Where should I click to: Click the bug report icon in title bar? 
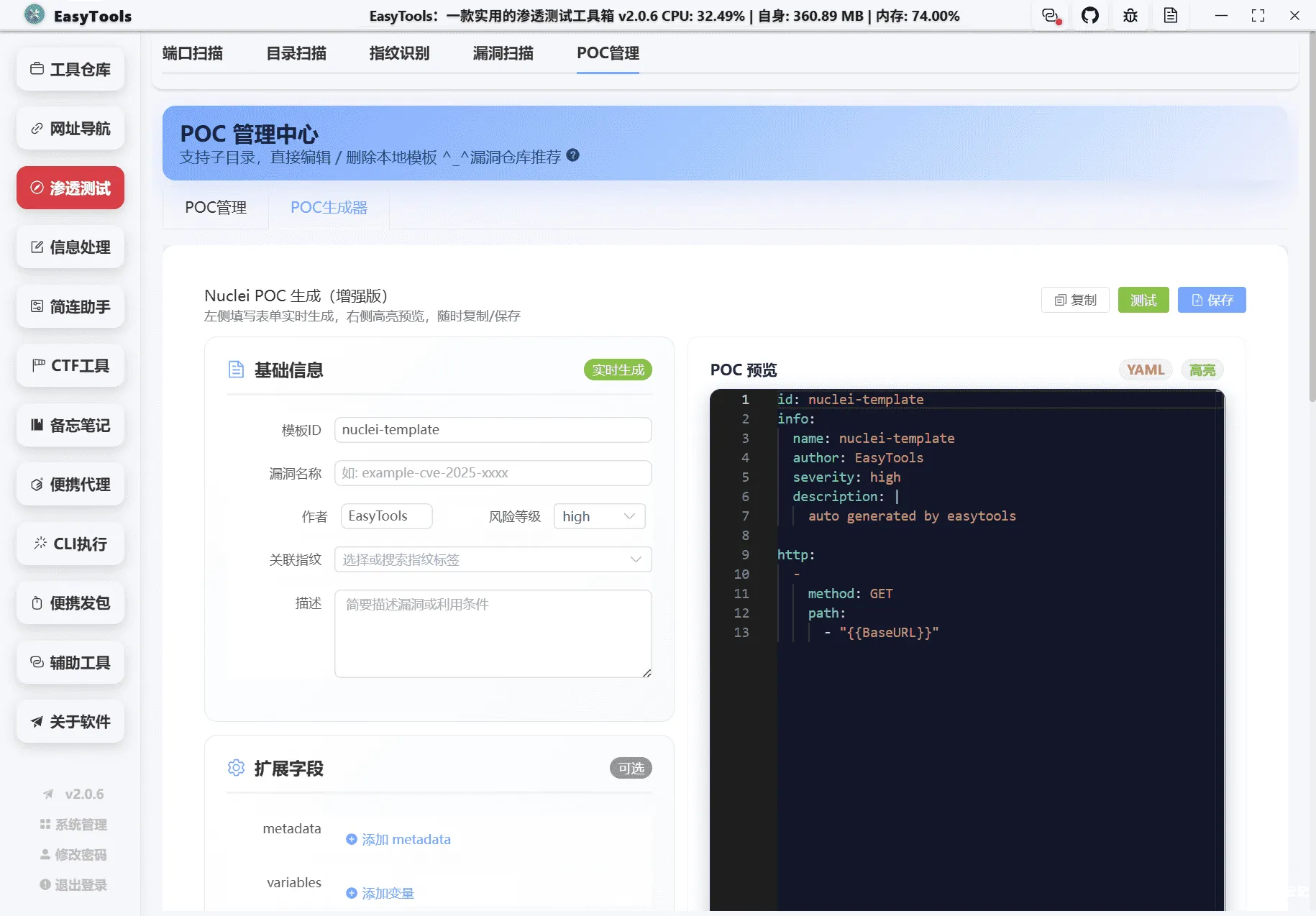tap(1129, 15)
